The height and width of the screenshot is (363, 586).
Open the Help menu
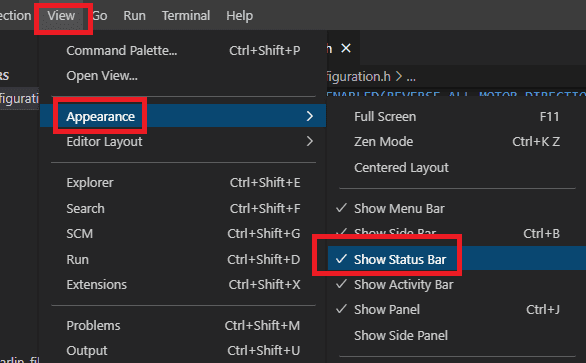240,16
